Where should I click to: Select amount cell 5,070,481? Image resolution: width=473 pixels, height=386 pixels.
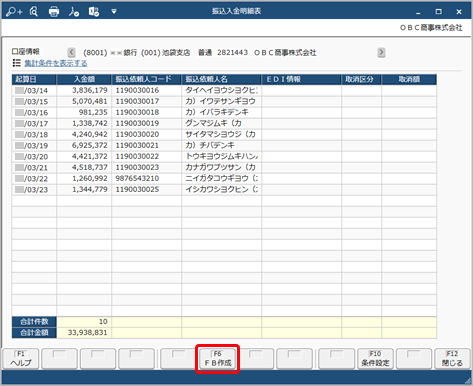84,101
